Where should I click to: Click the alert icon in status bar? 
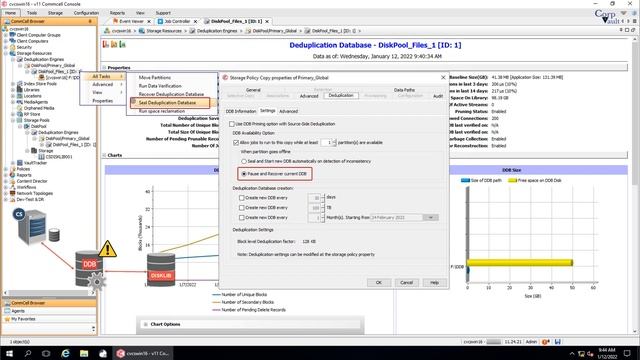(545, 342)
